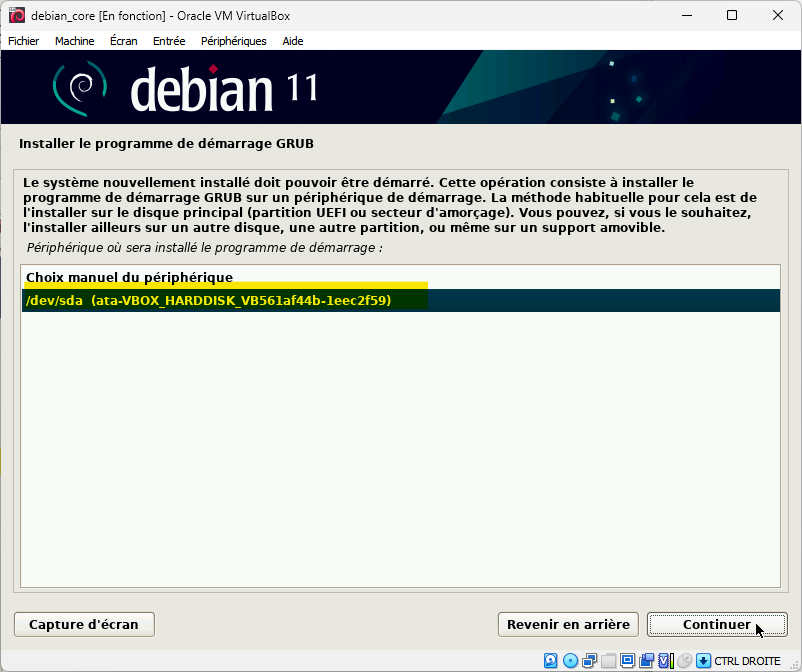Open the Écran menu
Screen dimensions: 802x672
124,41
